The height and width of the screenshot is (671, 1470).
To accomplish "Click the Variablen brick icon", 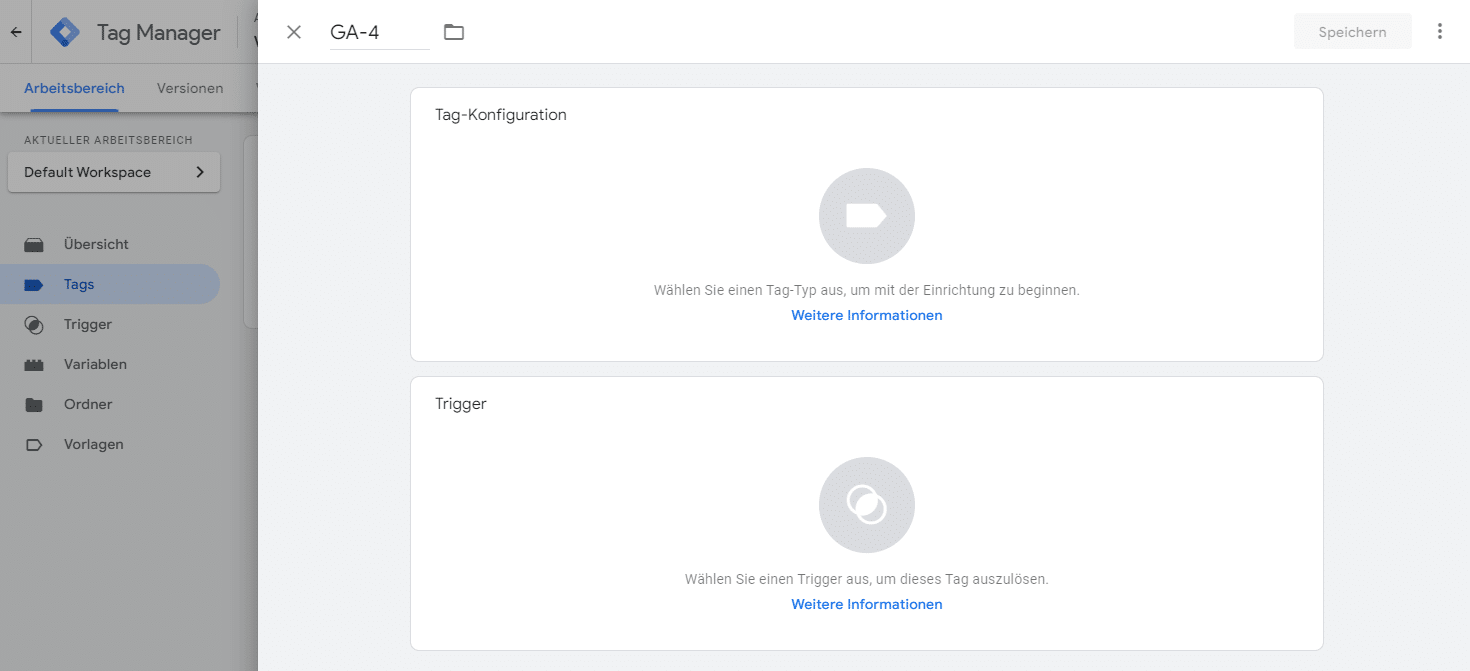I will [x=34, y=365].
